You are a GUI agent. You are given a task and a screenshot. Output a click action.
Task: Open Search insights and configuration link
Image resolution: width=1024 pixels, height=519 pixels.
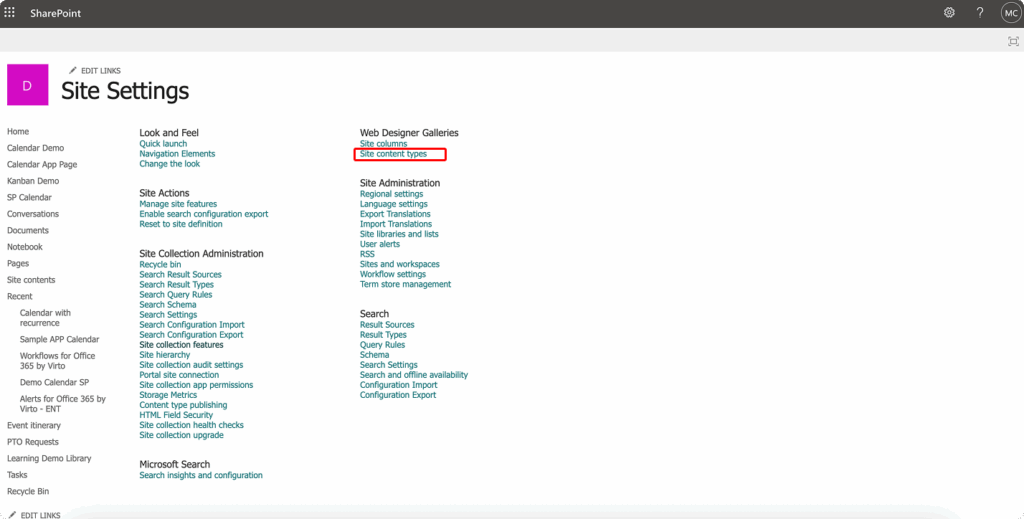(x=200, y=475)
